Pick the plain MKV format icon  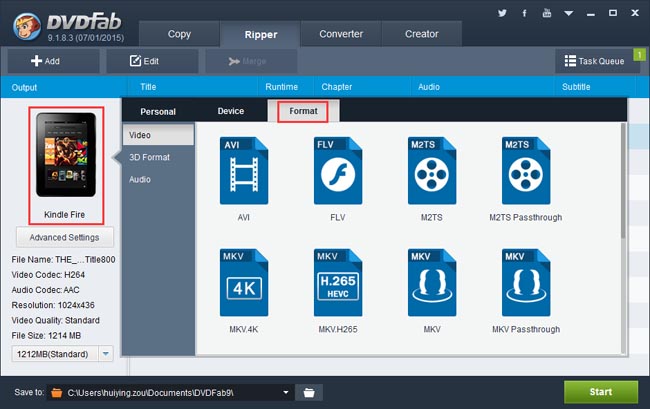pos(432,283)
